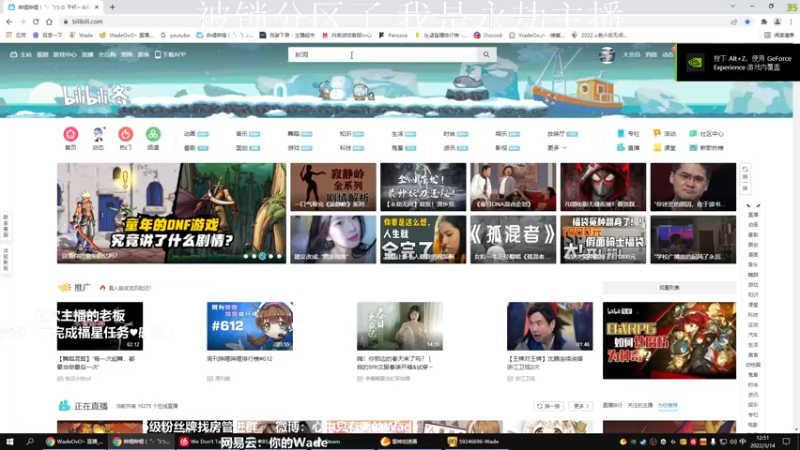Image resolution: width=800 pixels, height=450 pixels.
Task: Open the Discord bookmark
Action: click(x=488, y=35)
